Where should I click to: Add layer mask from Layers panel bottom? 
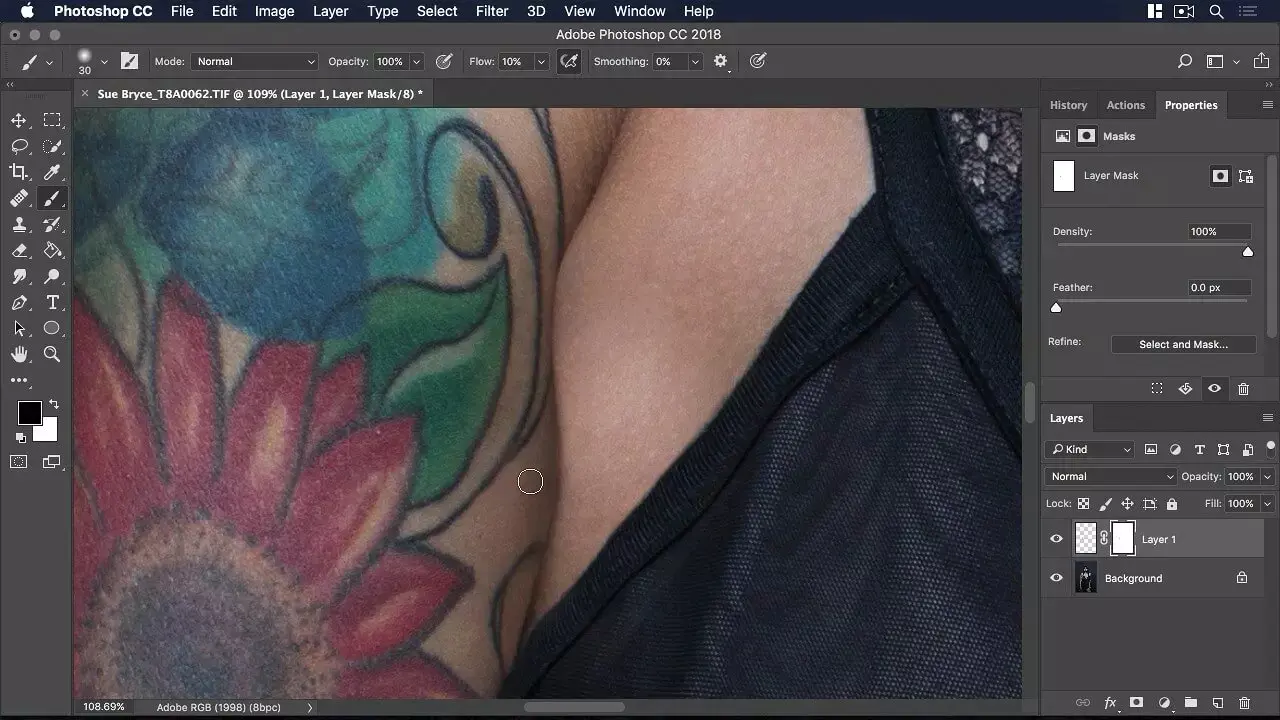click(x=1136, y=703)
